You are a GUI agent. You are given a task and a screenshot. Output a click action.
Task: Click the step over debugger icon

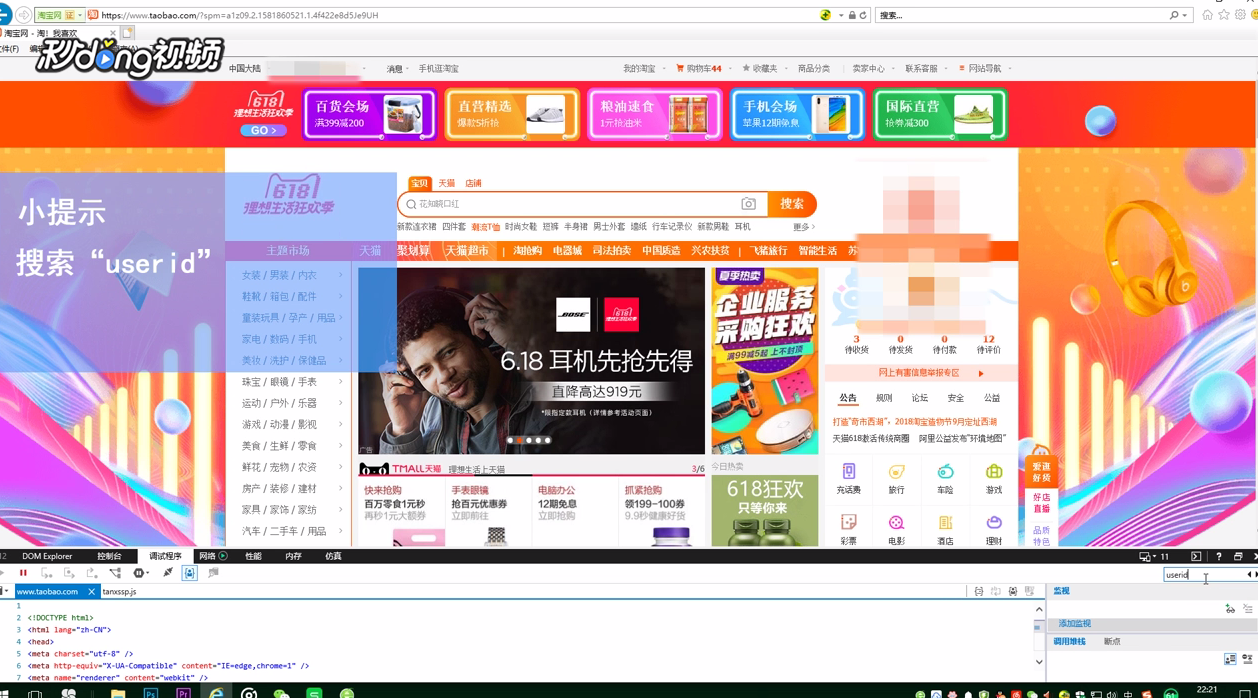pyautogui.click(x=69, y=573)
